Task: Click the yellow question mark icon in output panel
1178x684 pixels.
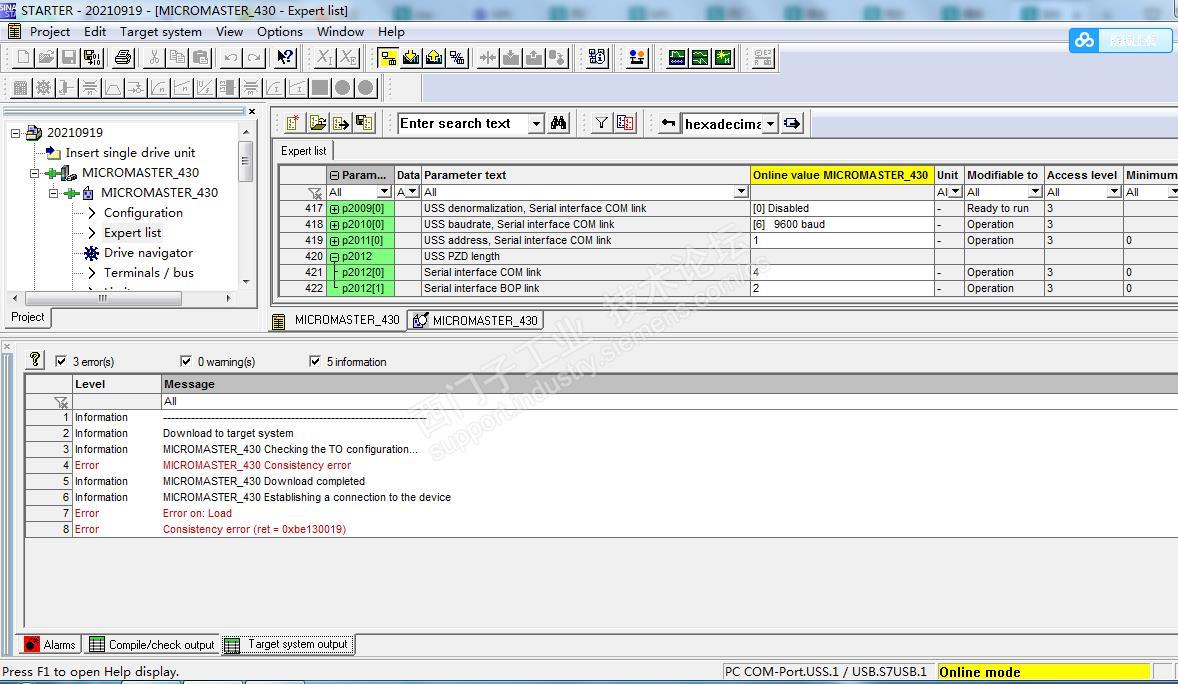Action: point(35,360)
